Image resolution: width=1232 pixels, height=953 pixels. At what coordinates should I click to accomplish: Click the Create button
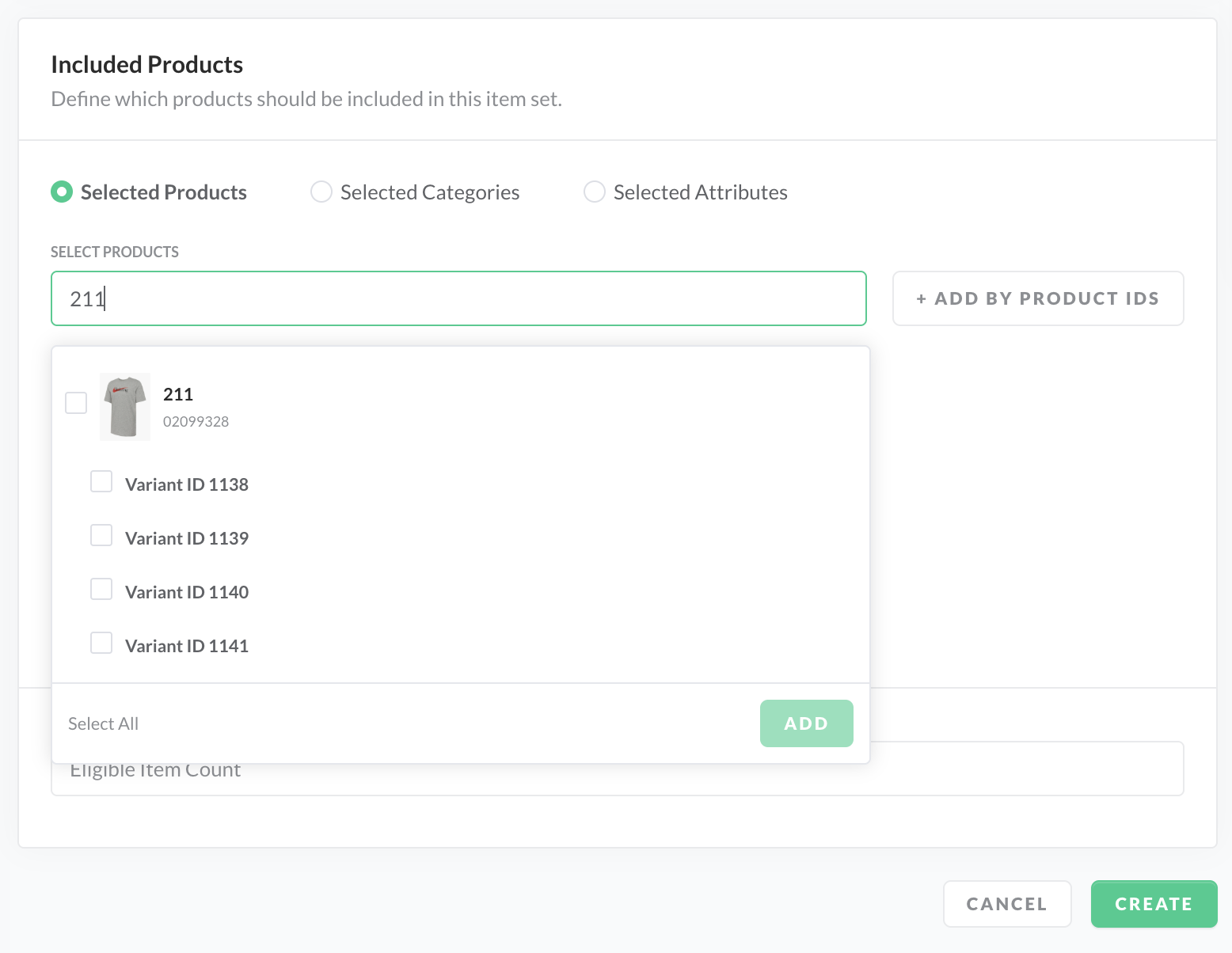[1153, 904]
